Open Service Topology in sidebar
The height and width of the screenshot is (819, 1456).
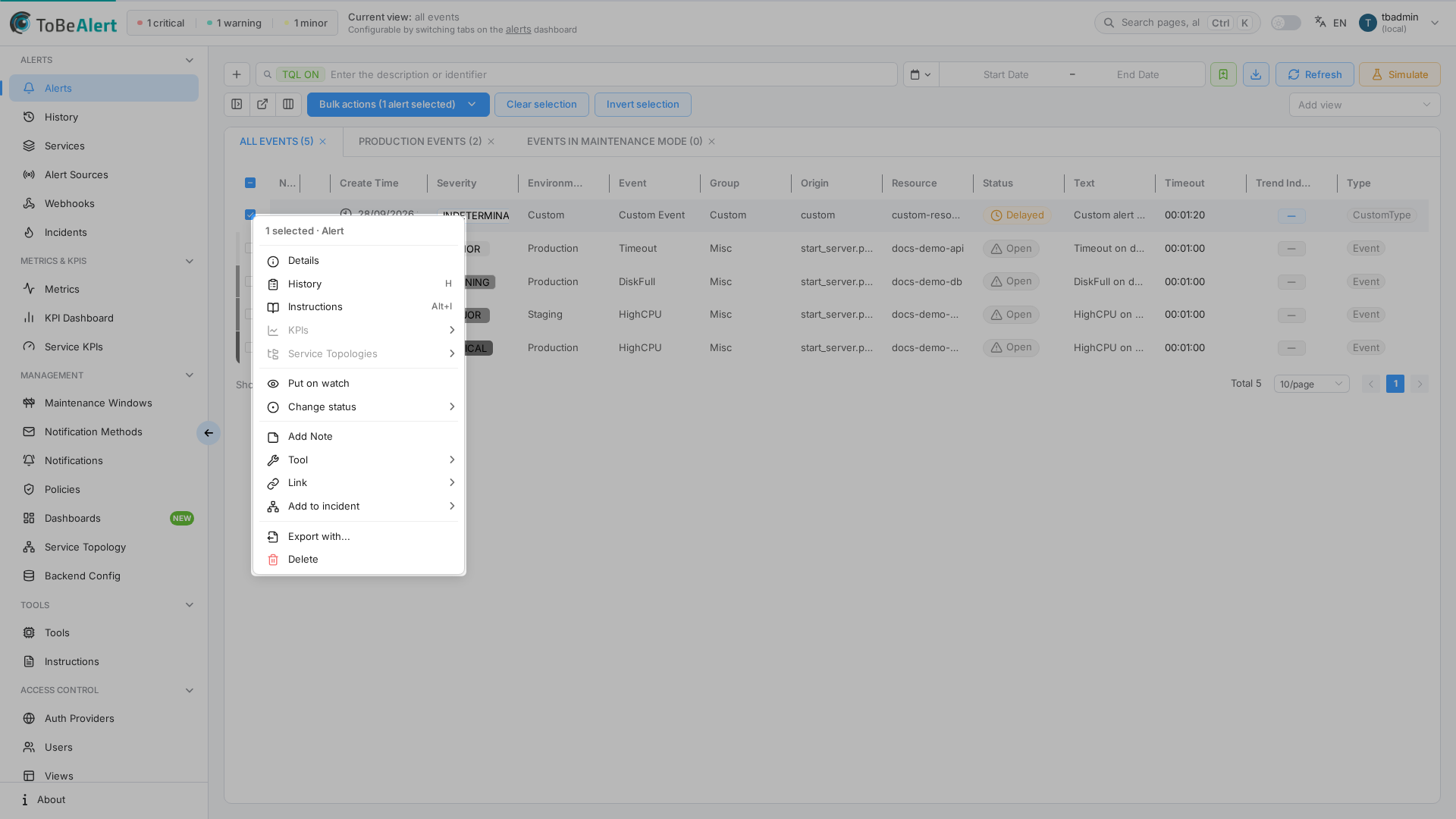pyautogui.click(x=104, y=548)
